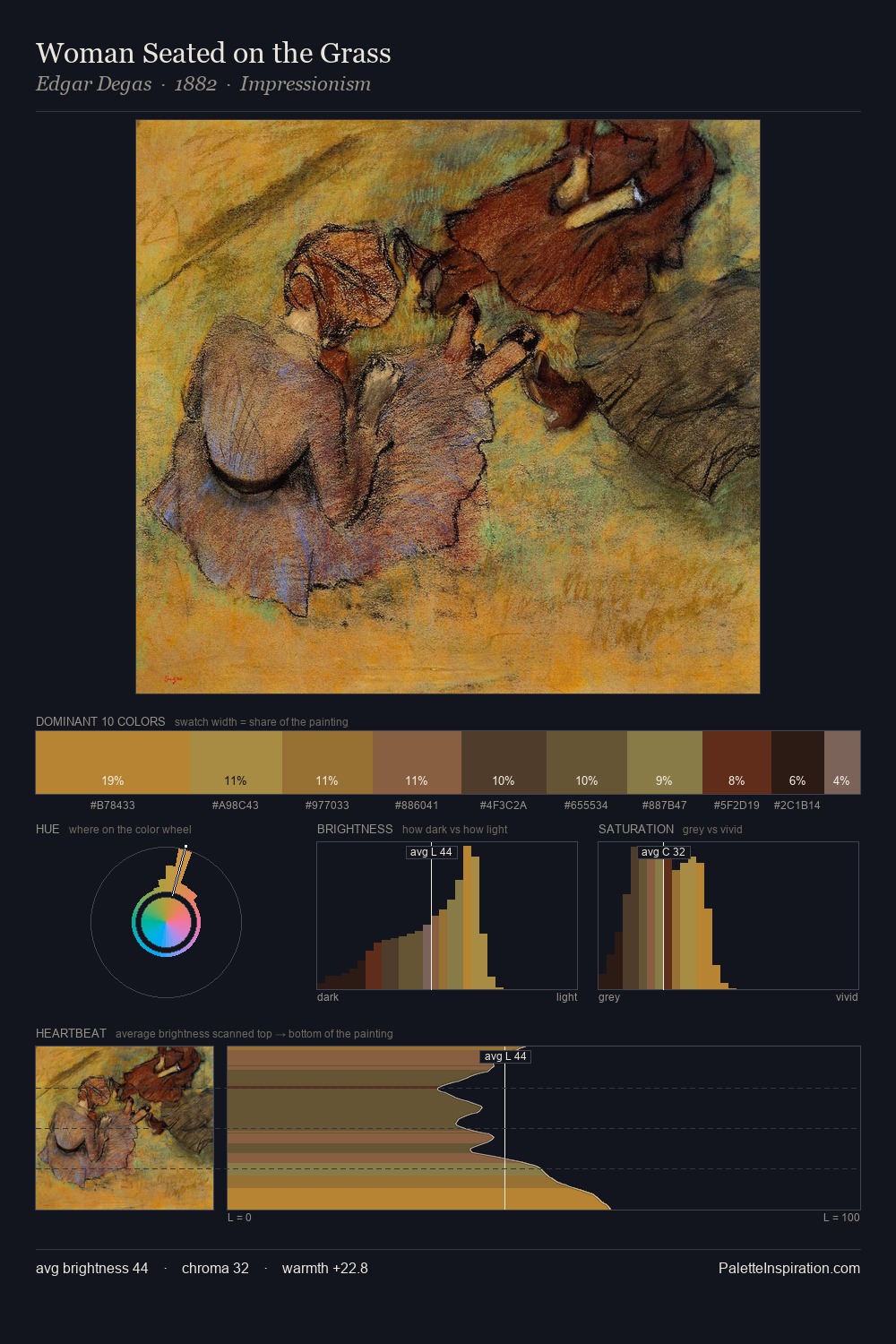Click the 'SATURATION' section heading
Image resolution: width=896 pixels, height=1344 pixels.
tap(636, 829)
